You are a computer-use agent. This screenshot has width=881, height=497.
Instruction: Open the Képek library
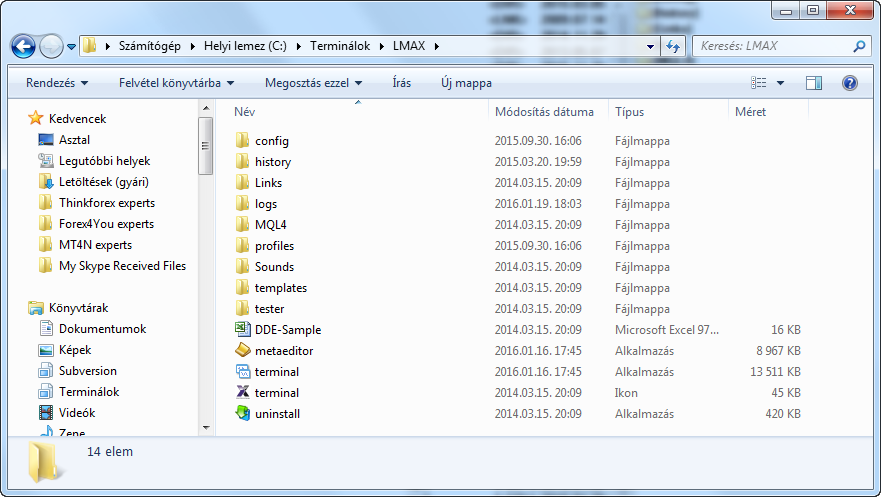pos(75,350)
